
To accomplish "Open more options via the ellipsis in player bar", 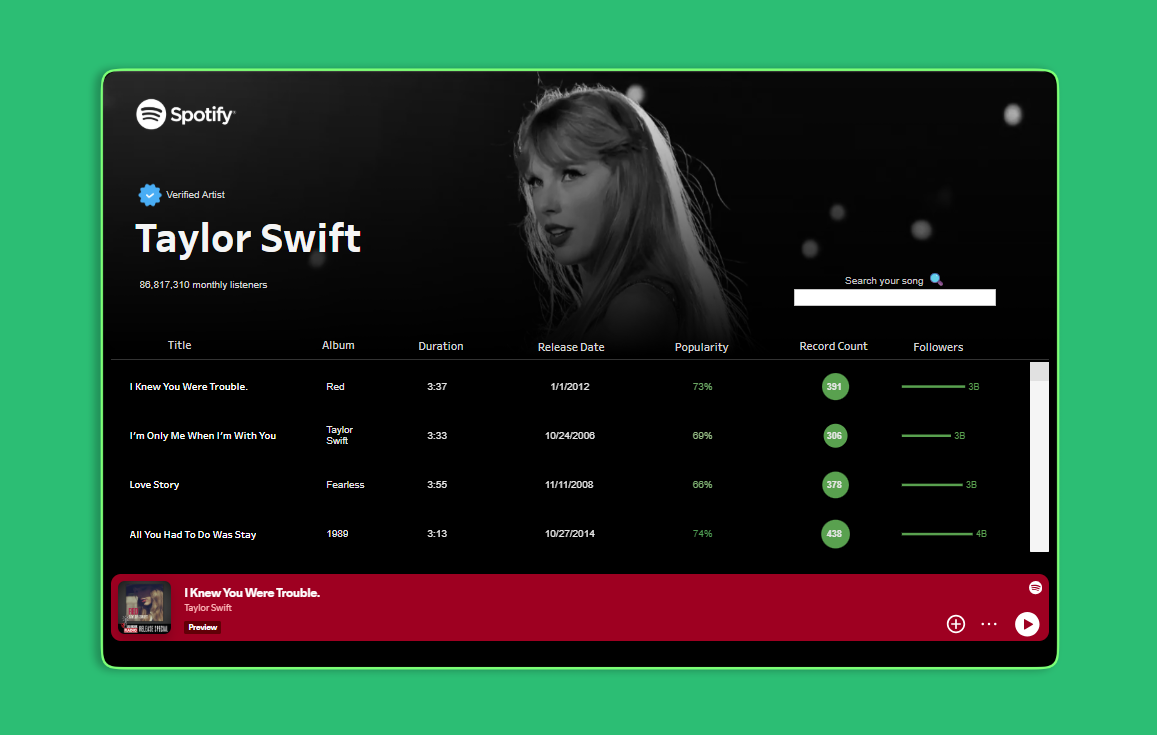I will pos(988,624).
